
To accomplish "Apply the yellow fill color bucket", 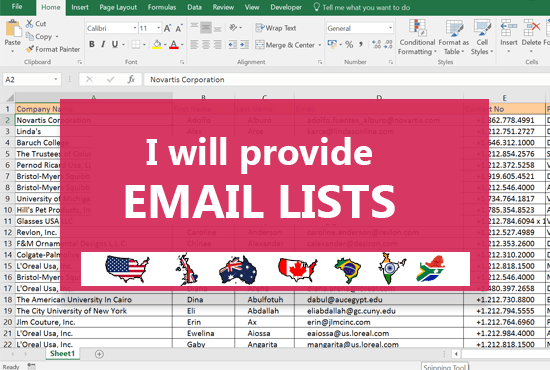I will pos(157,45).
